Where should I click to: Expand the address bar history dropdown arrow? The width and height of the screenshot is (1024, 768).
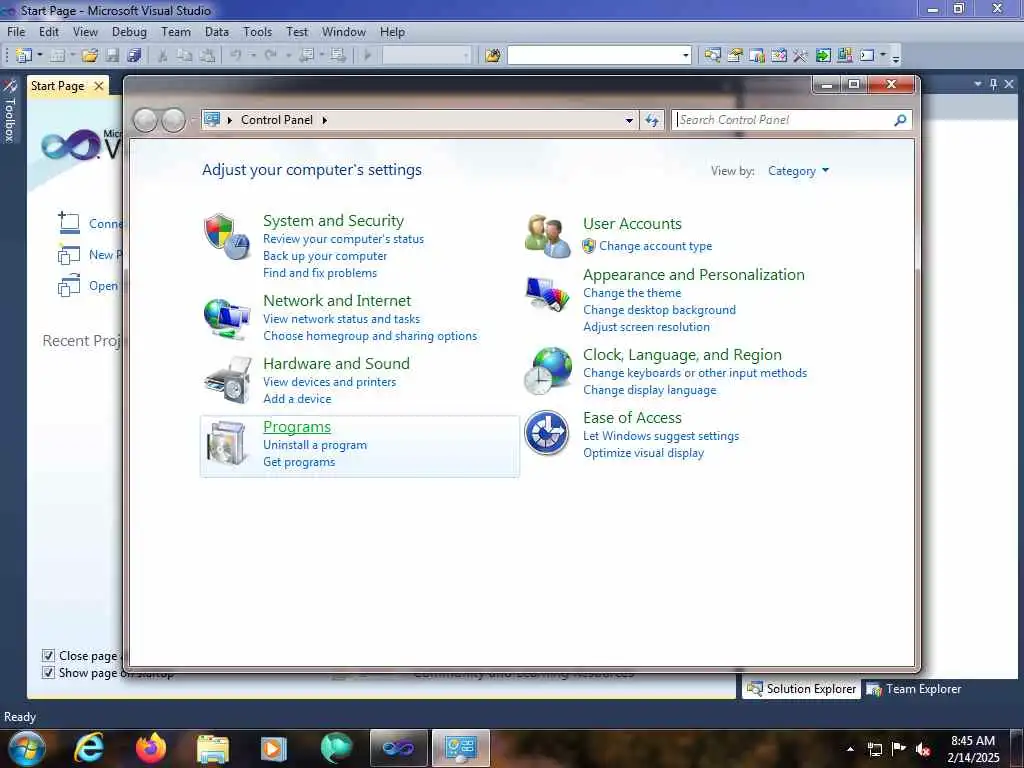[629, 120]
